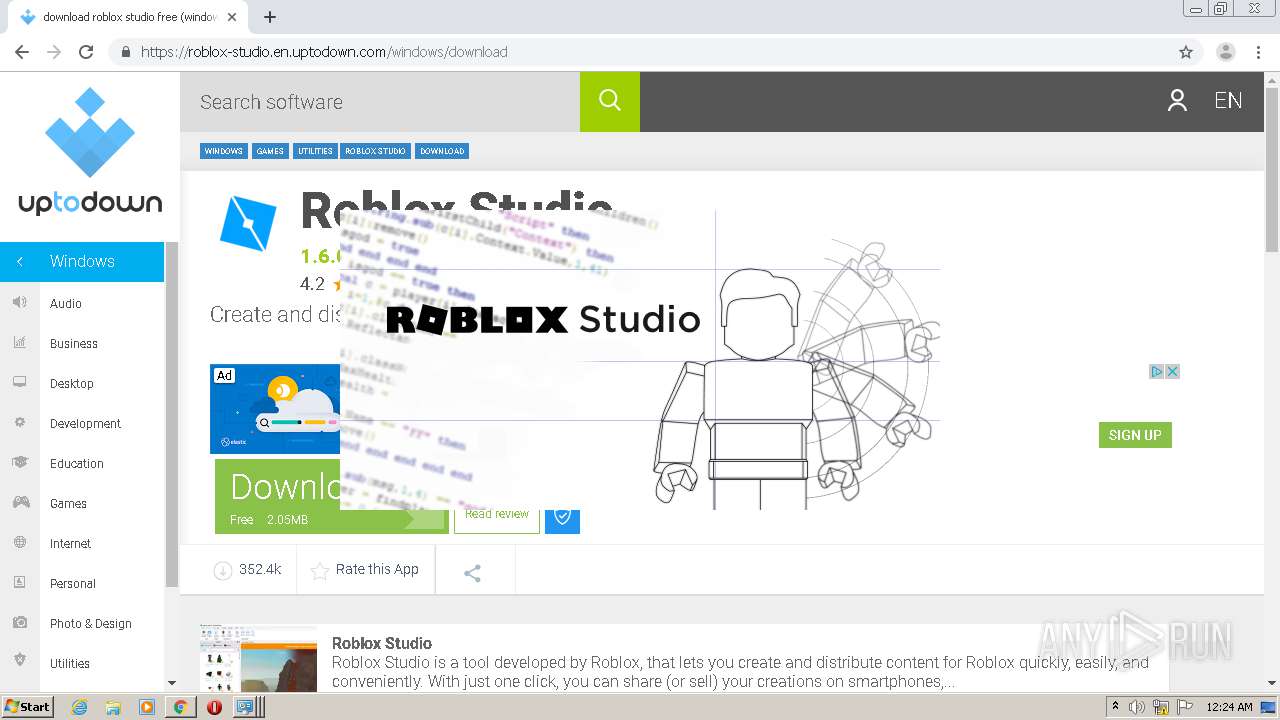Open Windows Explorer folder on the taskbar
The width and height of the screenshot is (1280, 720).
[113, 707]
